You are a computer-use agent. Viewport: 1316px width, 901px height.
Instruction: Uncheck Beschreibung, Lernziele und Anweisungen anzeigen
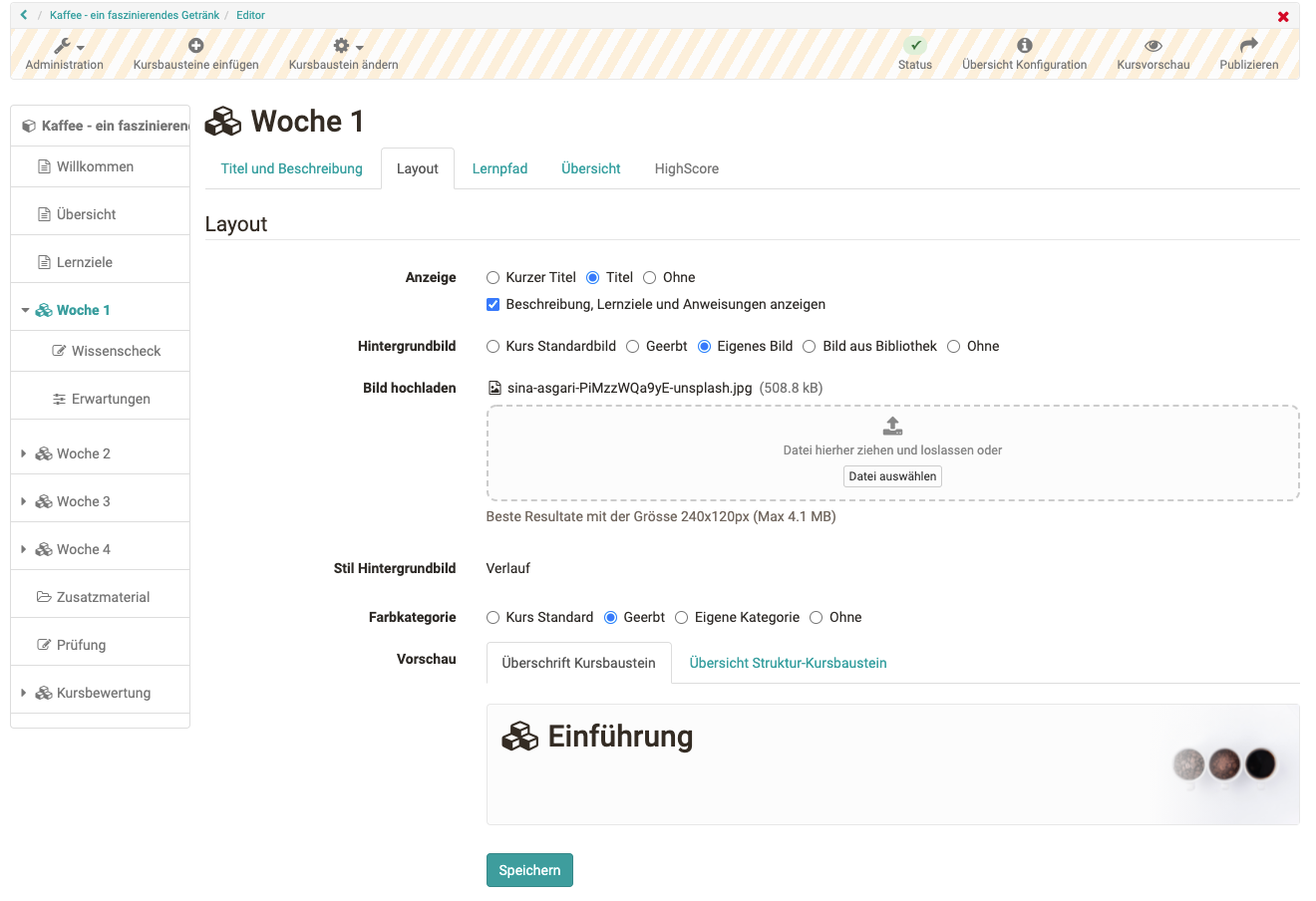(x=493, y=305)
